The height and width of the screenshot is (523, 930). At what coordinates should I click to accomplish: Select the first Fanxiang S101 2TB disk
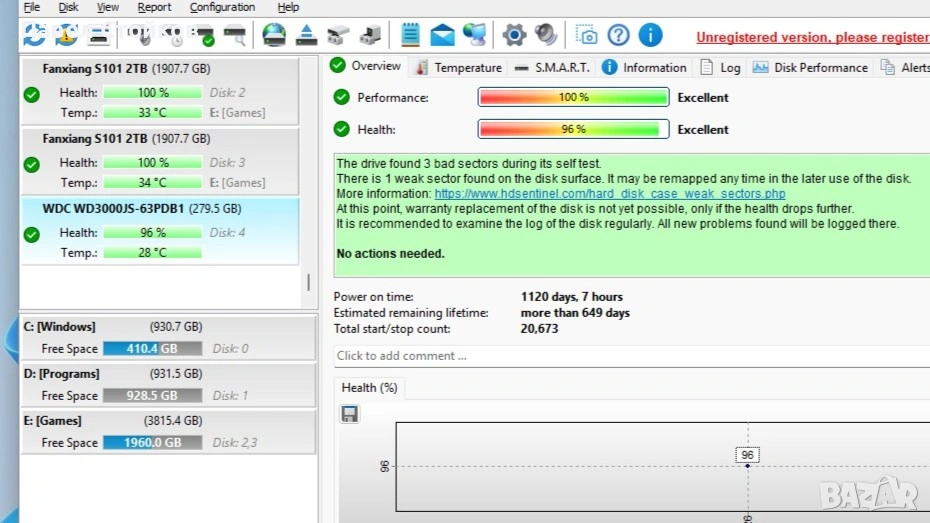160,91
